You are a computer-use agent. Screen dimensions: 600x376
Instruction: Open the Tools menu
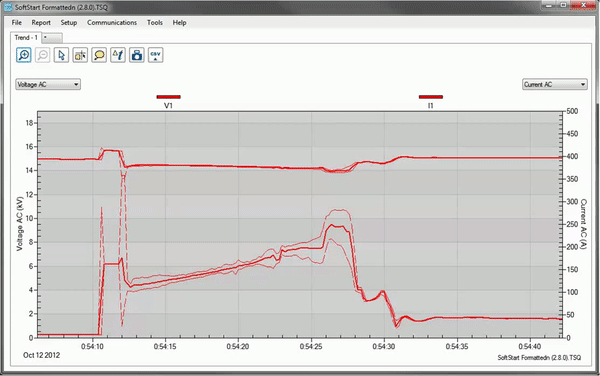click(155, 23)
